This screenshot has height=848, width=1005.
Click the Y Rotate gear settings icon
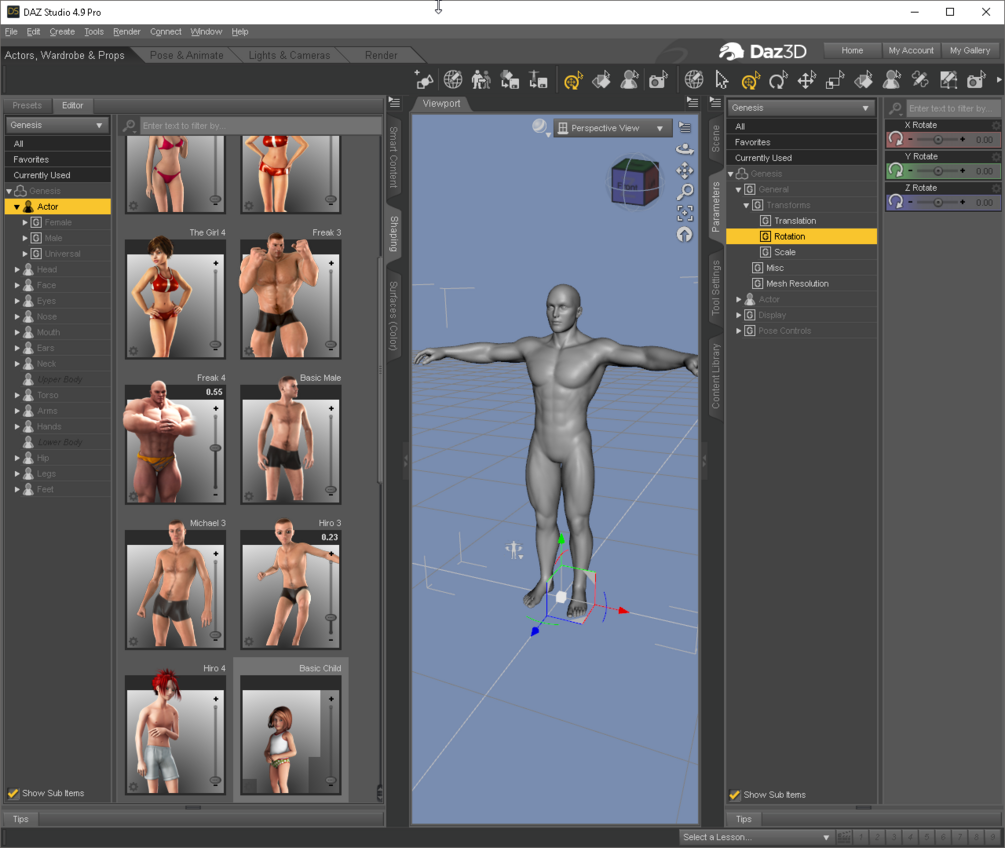pos(996,156)
